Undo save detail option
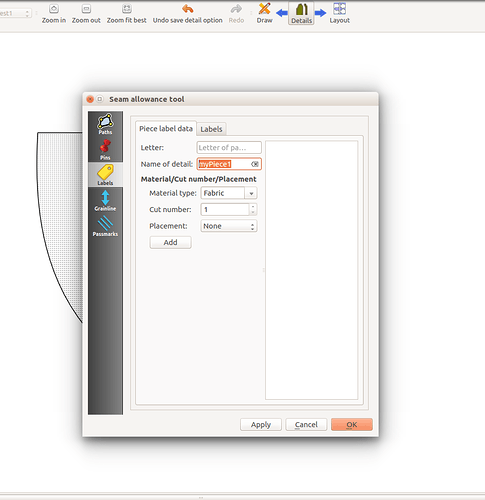 [187, 13]
